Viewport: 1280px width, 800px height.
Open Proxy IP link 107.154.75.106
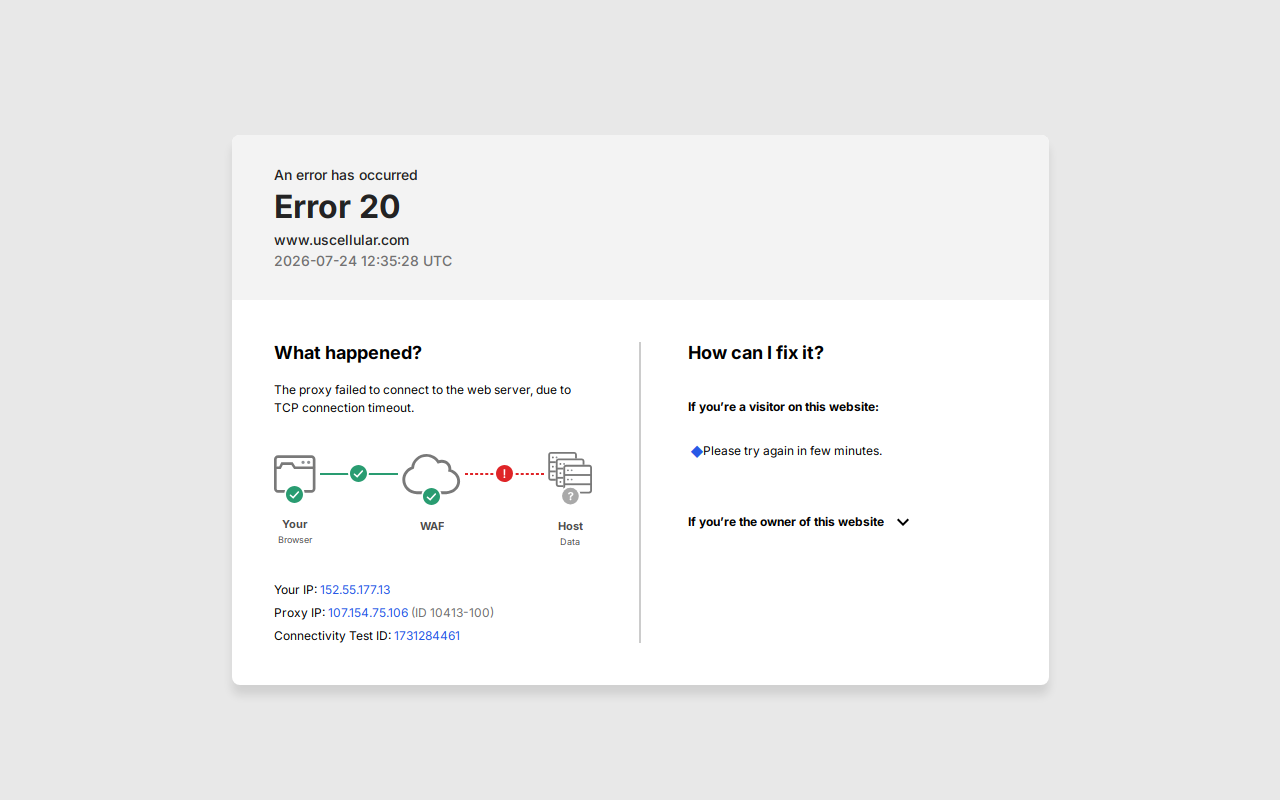coord(368,613)
